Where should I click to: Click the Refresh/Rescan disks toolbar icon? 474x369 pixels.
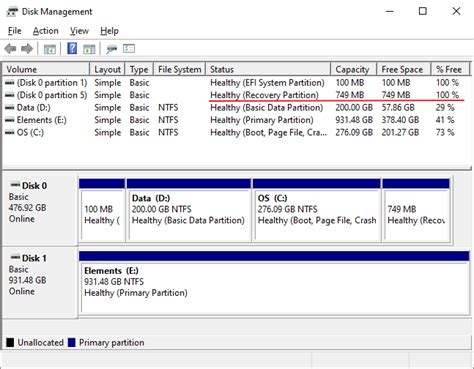pyautogui.click(x=111, y=49)
